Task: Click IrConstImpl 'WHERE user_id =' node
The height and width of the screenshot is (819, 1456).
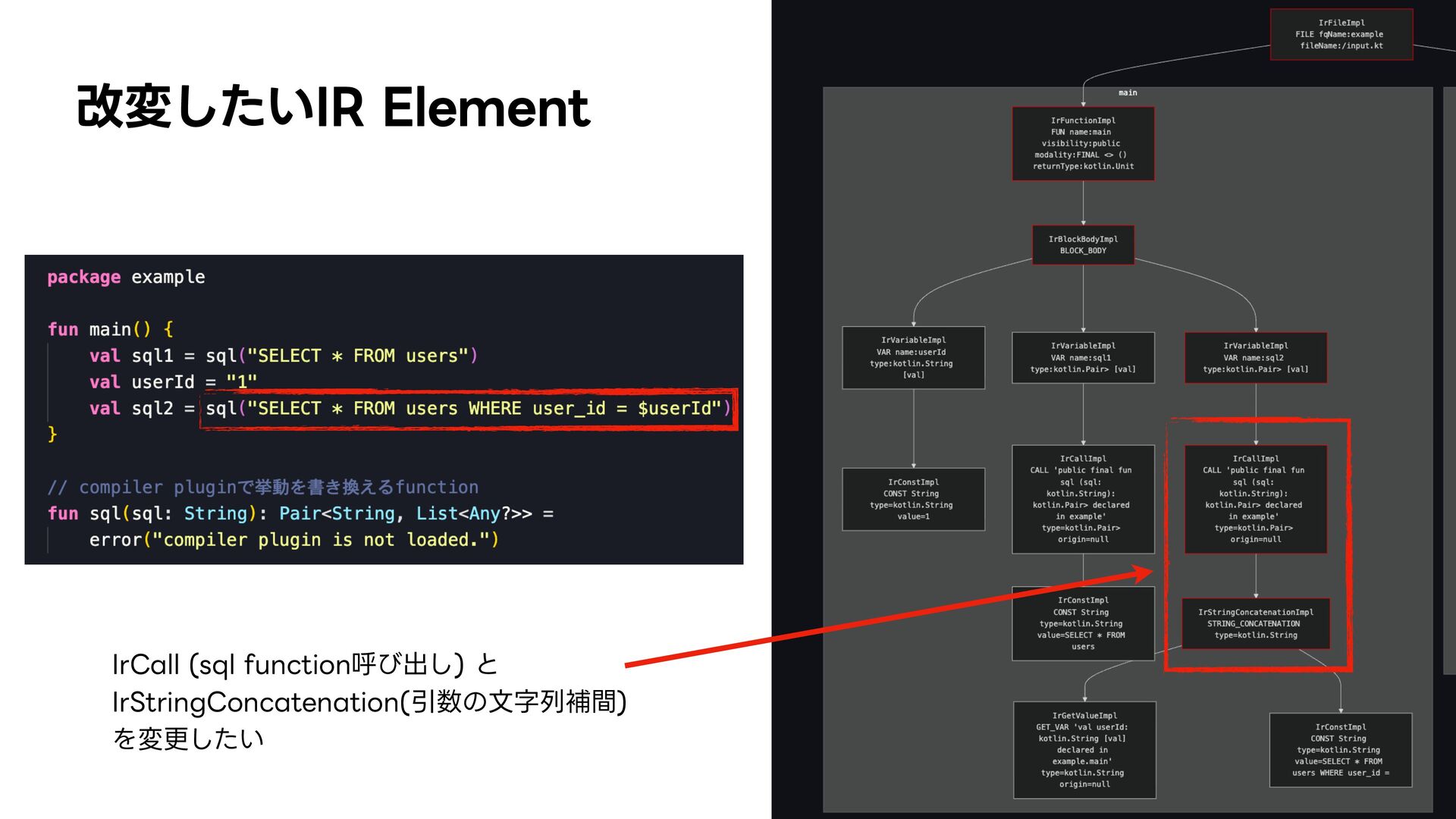Action: 1340,749
